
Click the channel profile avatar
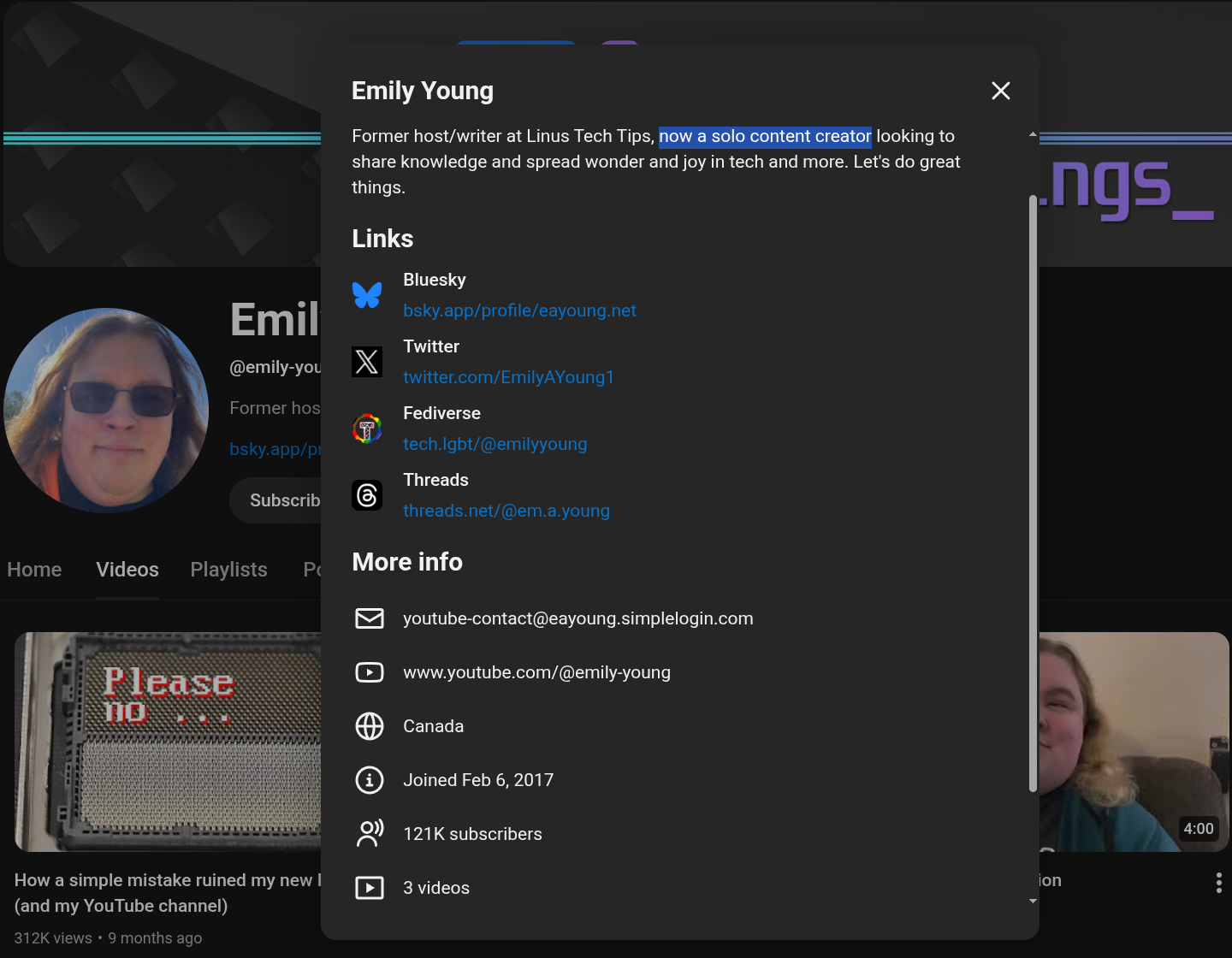point(106,411)
